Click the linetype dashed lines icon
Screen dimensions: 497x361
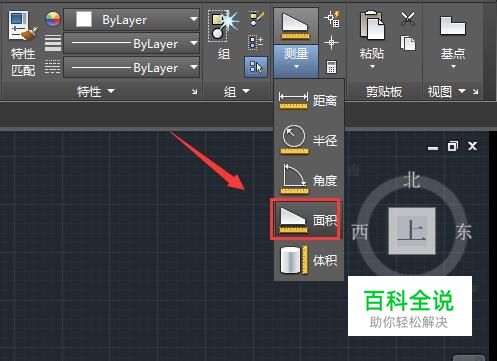pyautogui.click(x=53, y=67)
